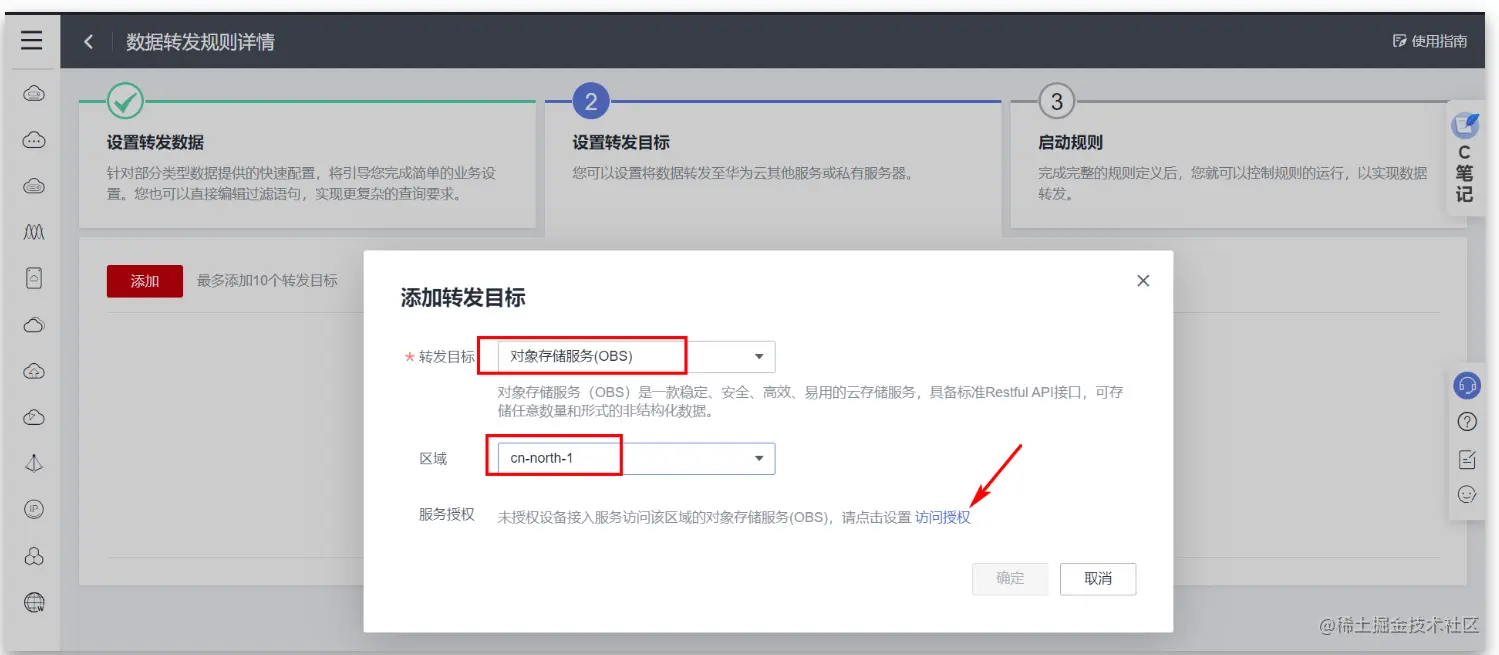Click the topmost cloud service icon in sidebar
1499x655 pixels.
(x=33, y=92)
